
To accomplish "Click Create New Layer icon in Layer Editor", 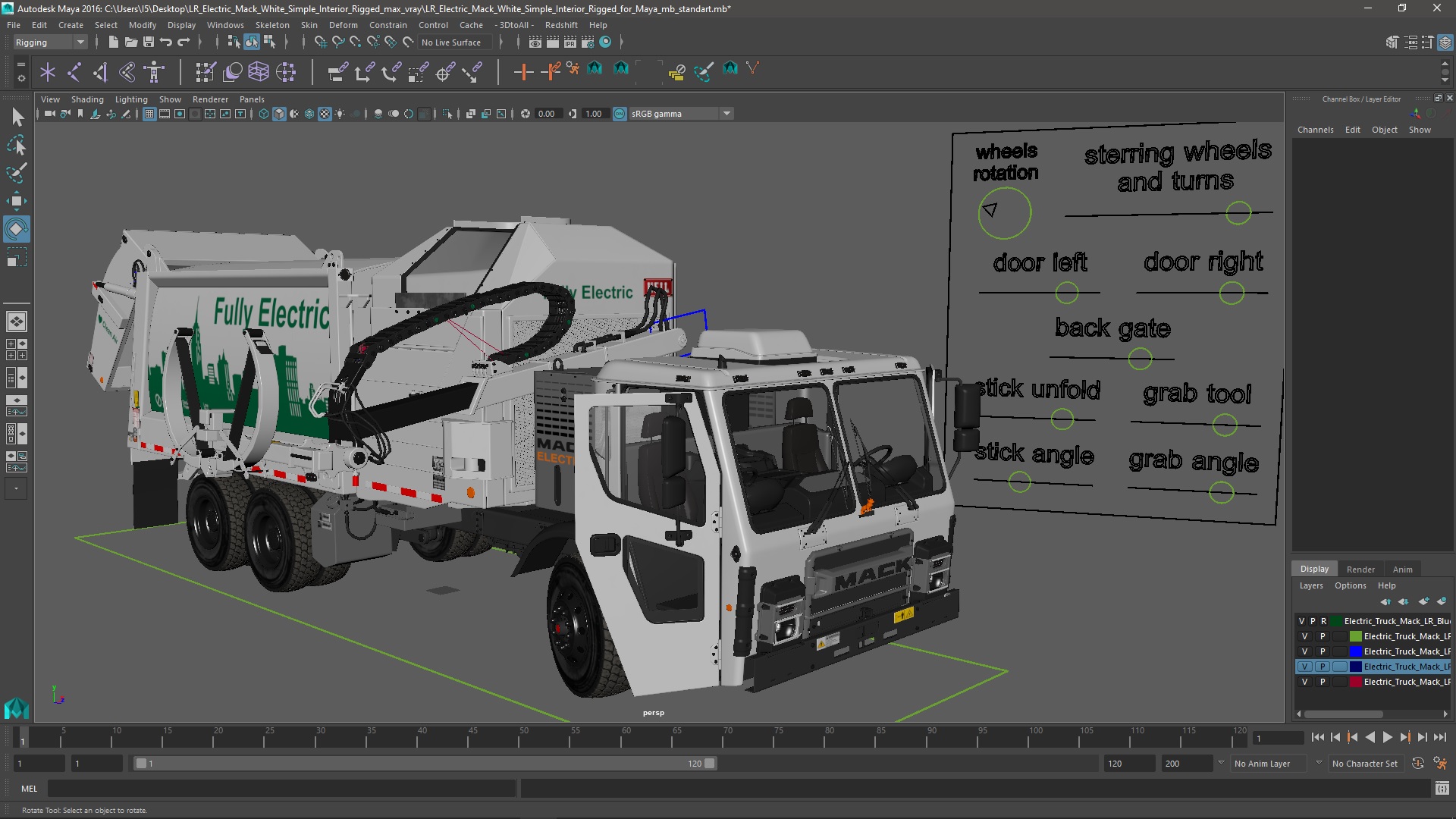I will pyautogui.click(x=1423, y=601).
